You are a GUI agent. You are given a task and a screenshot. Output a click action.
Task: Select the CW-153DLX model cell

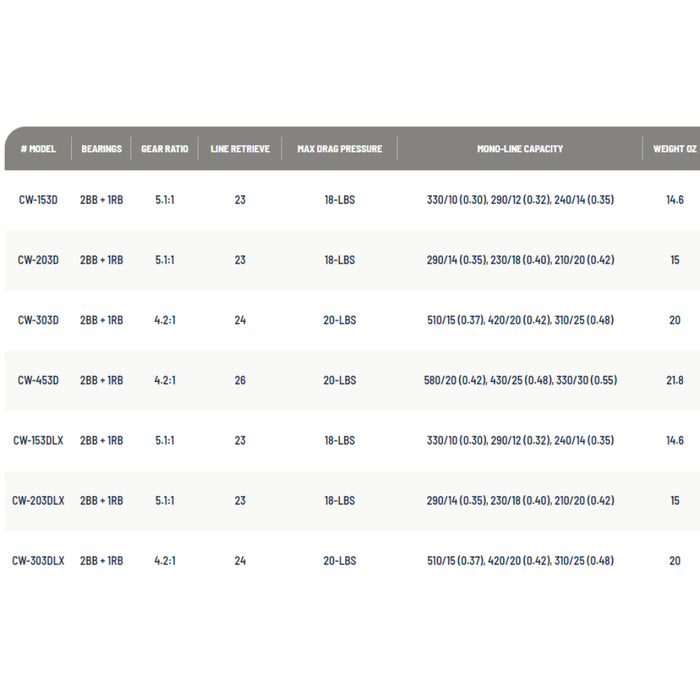coord(38,440)
